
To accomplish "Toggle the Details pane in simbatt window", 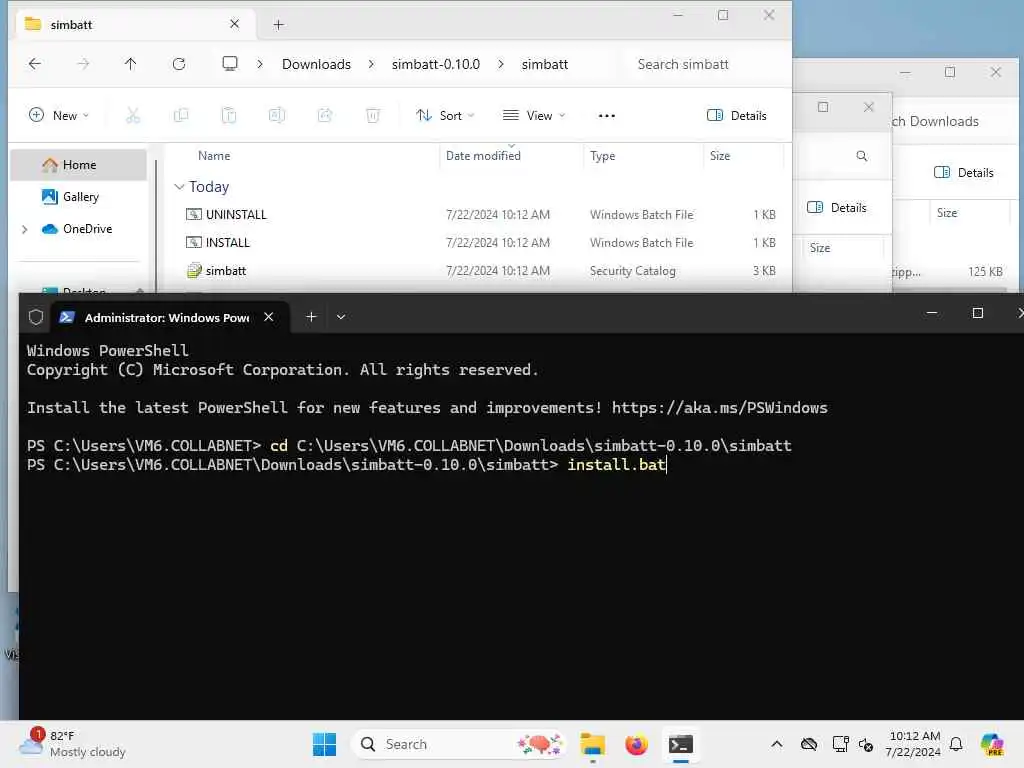I will pyautogui.click(x=737, y=116).
